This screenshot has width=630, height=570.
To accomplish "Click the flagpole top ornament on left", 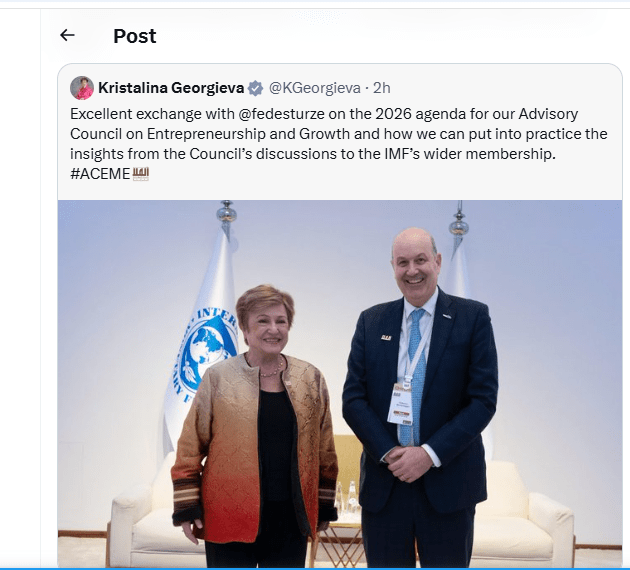I will click(x=227, y=212).
